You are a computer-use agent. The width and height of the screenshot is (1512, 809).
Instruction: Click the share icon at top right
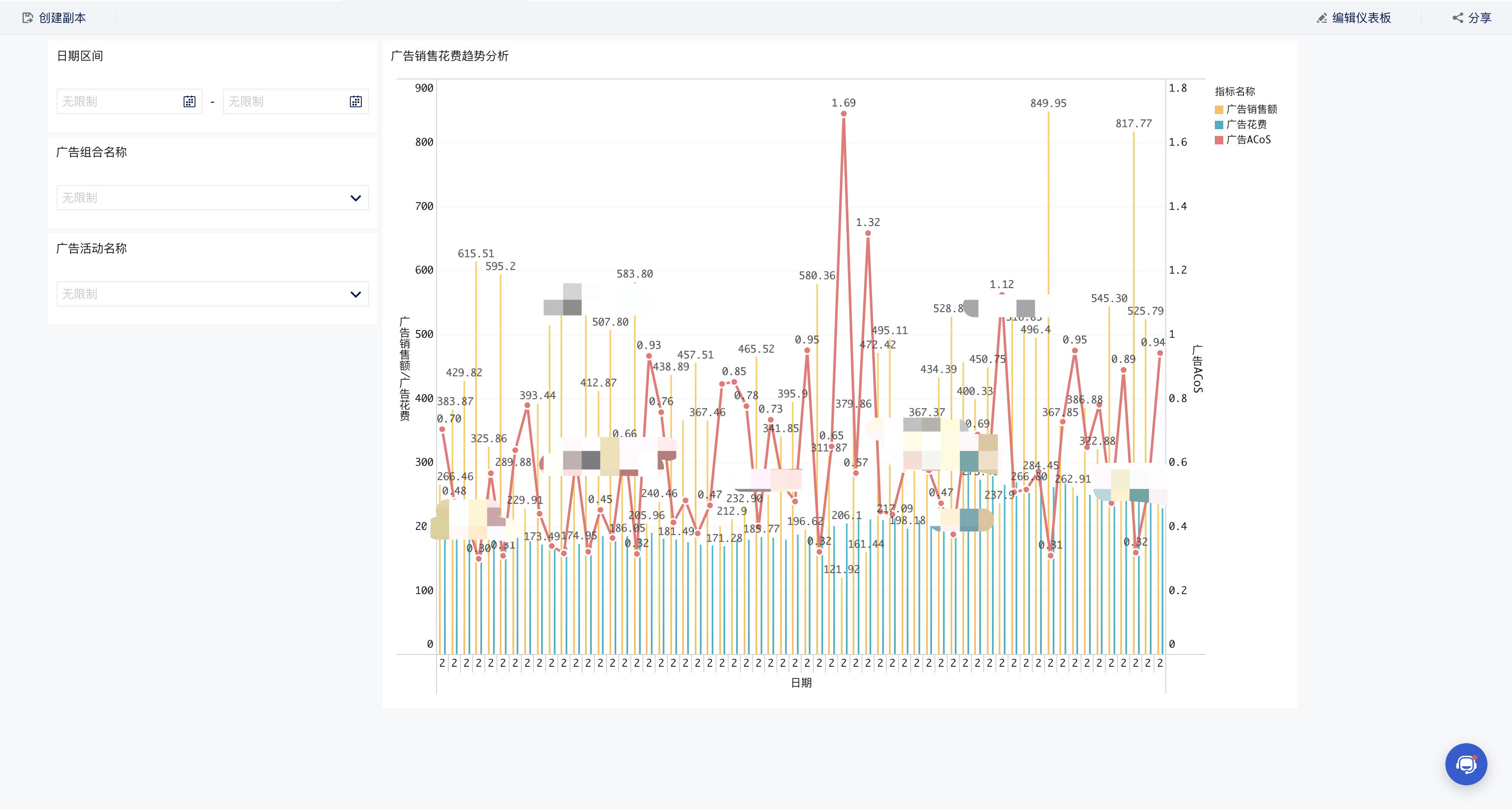[x=1458, y=18]
